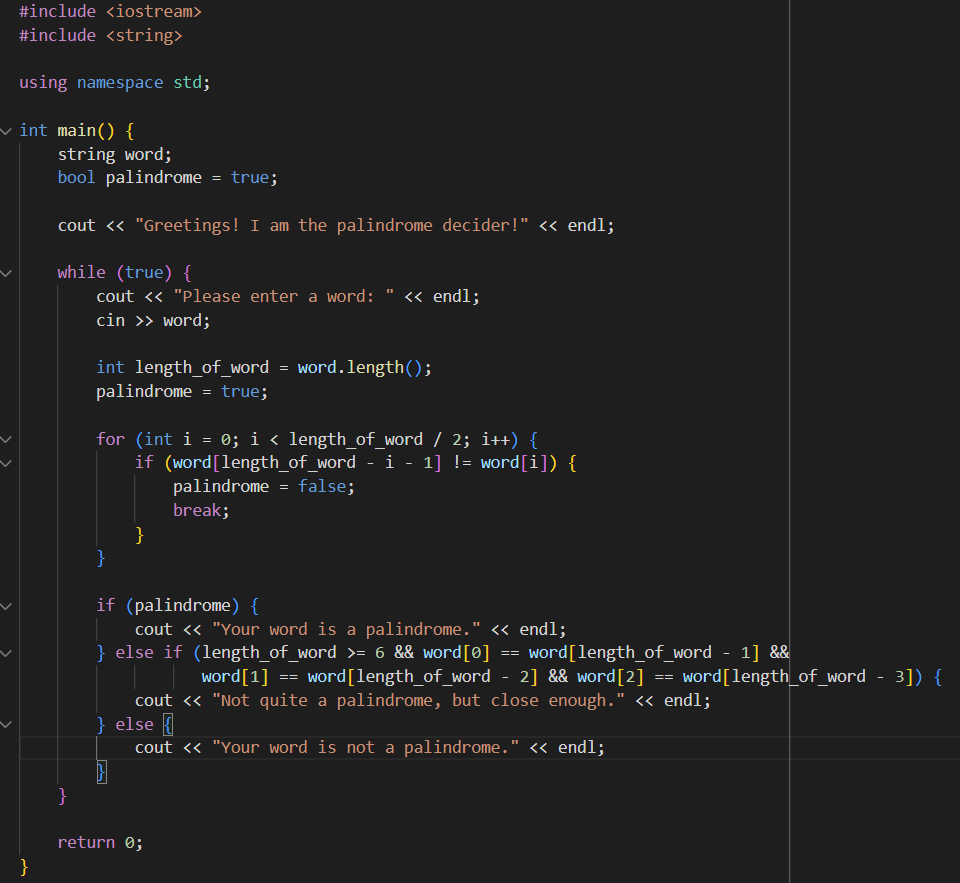The image size is (960, 883).
Task: Collapse the main function fold arrow
Action: [x=7, y=130]
